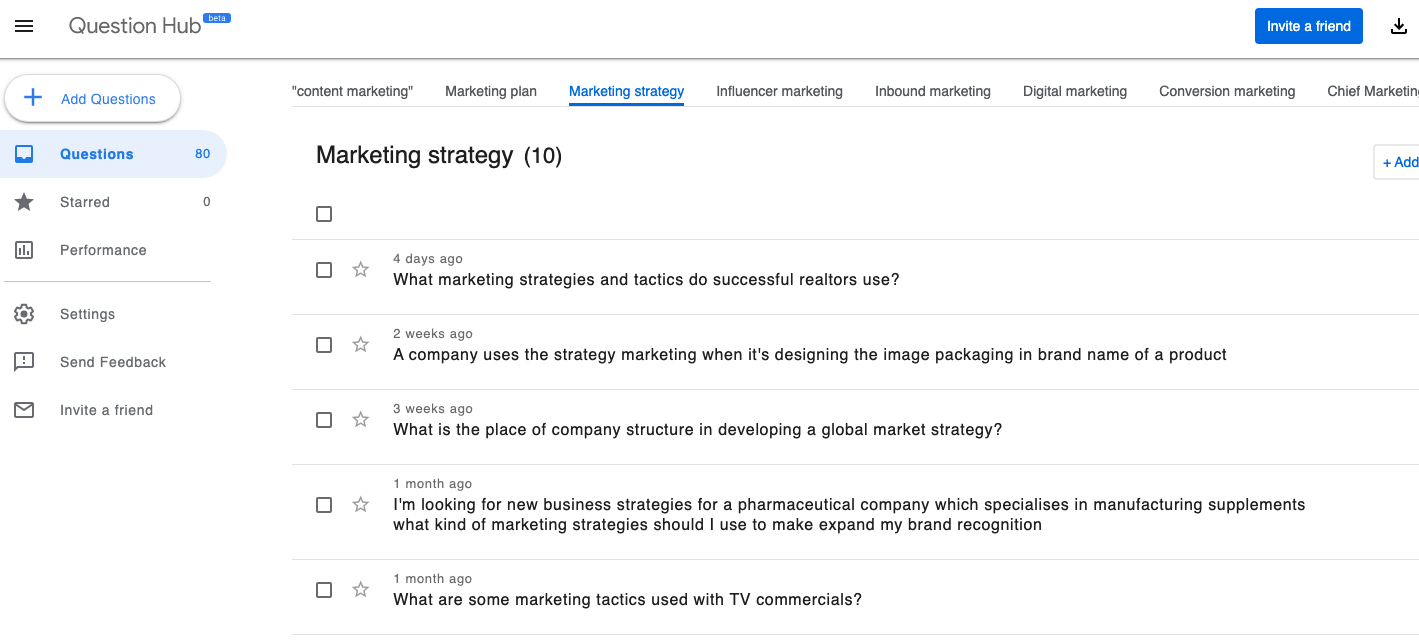
Task: Click the Invite a friend sidebar link
Action: [x=106, y=410]
